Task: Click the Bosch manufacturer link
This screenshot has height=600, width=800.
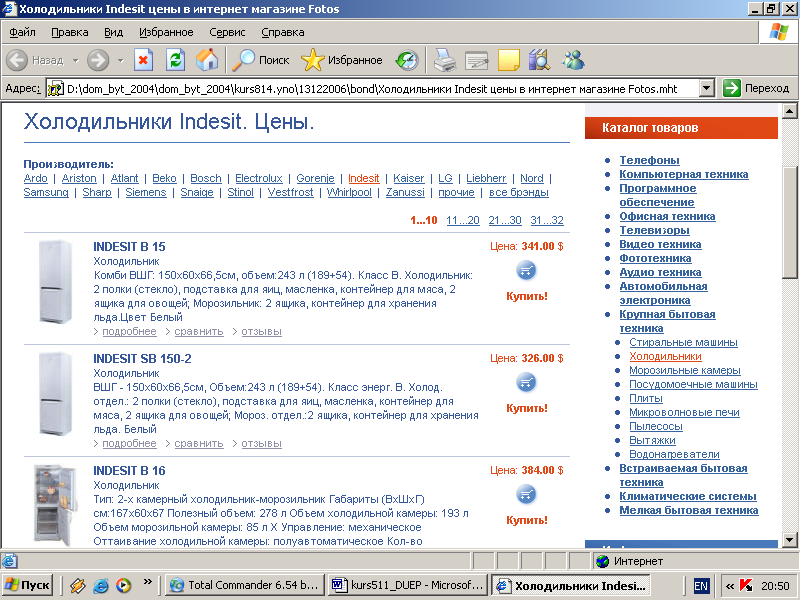Action: click(x=206, y=178)
